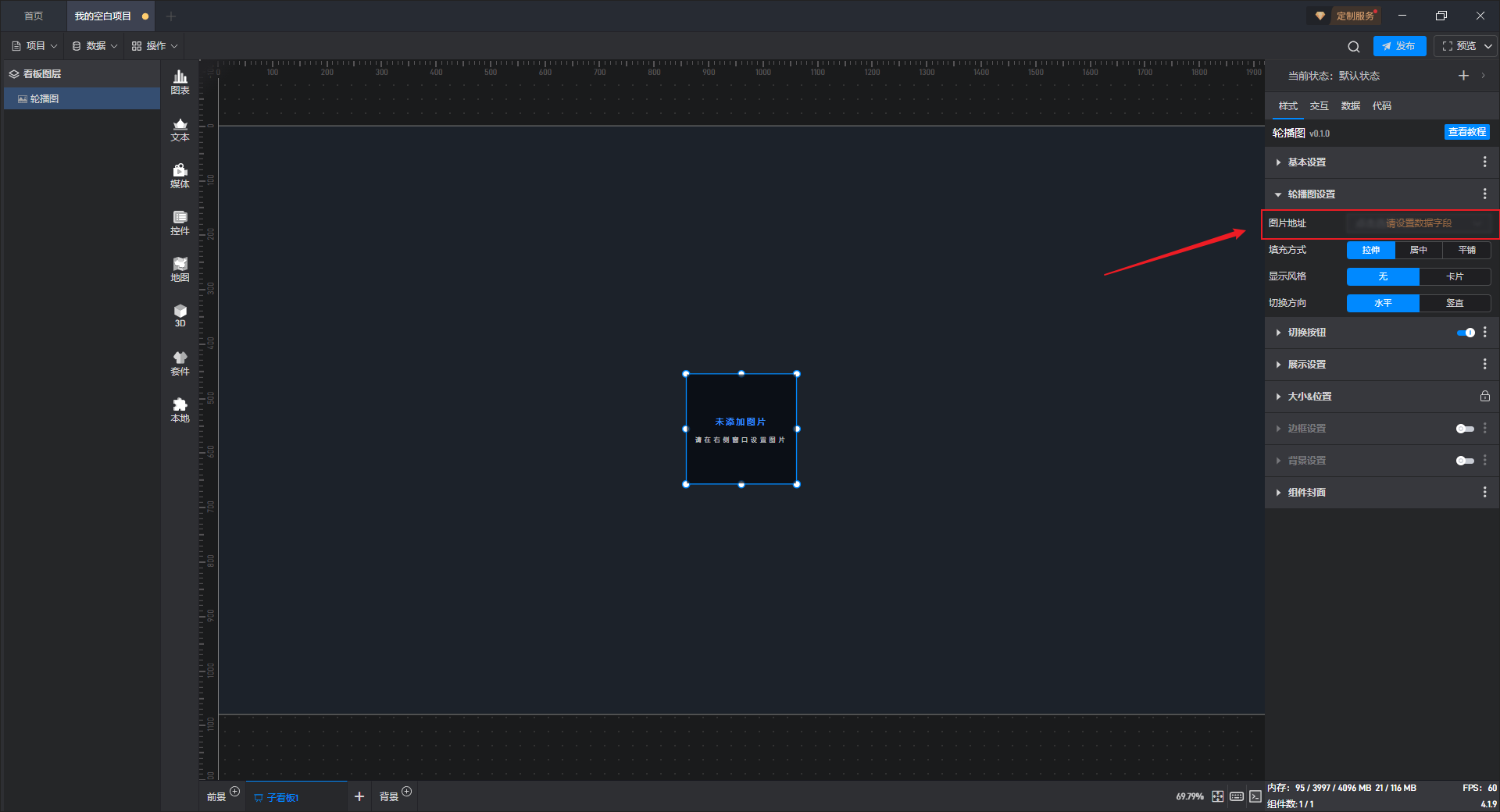Set display style to 卡片

pos(1455,276)
